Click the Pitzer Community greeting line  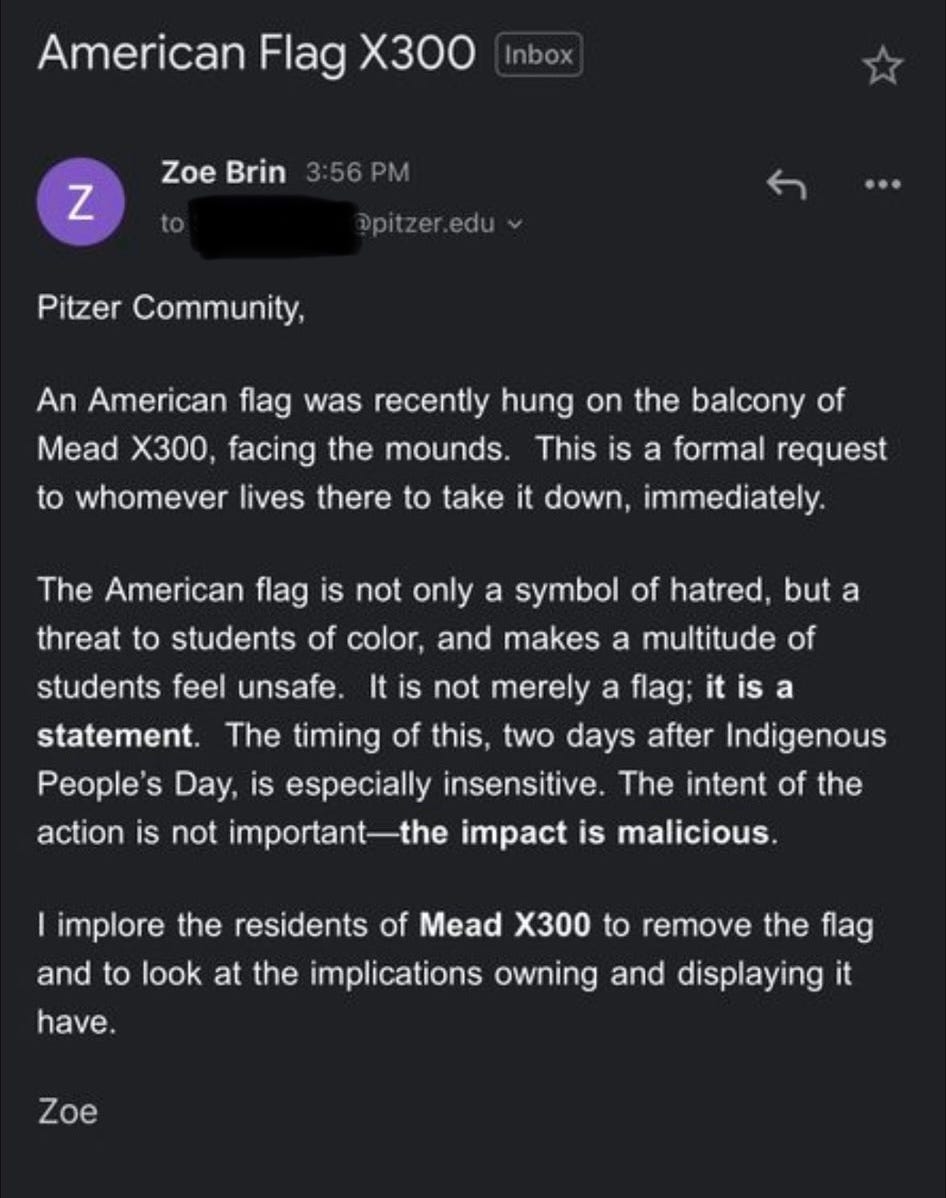coord(170,307)
